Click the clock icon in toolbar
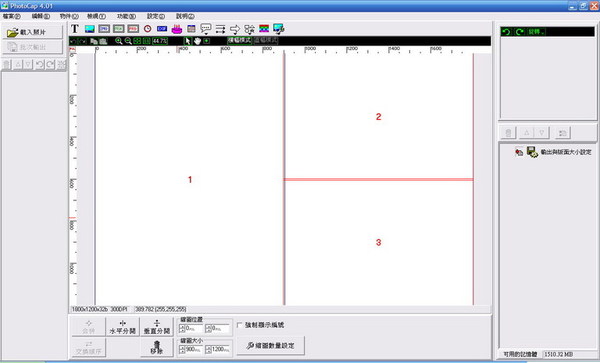 pos(147,29)
